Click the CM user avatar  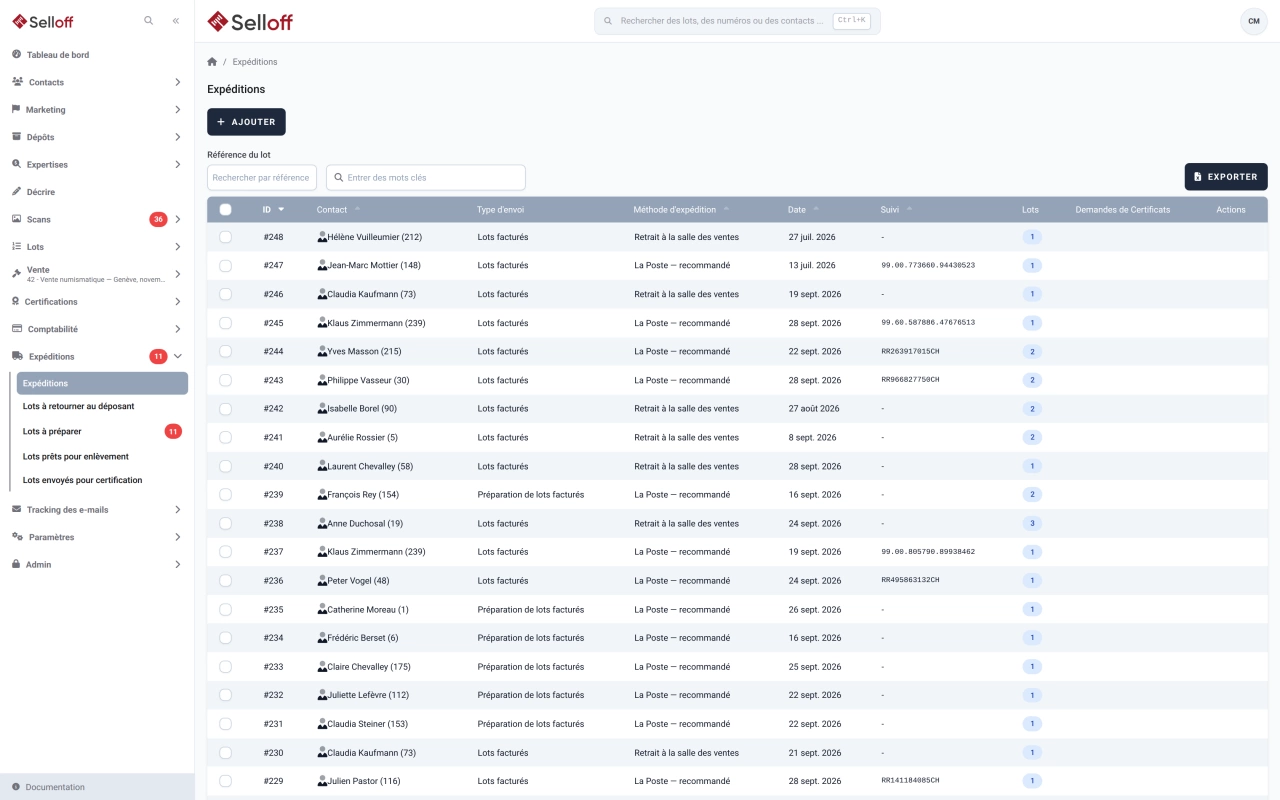click(x=1253, y=21)
